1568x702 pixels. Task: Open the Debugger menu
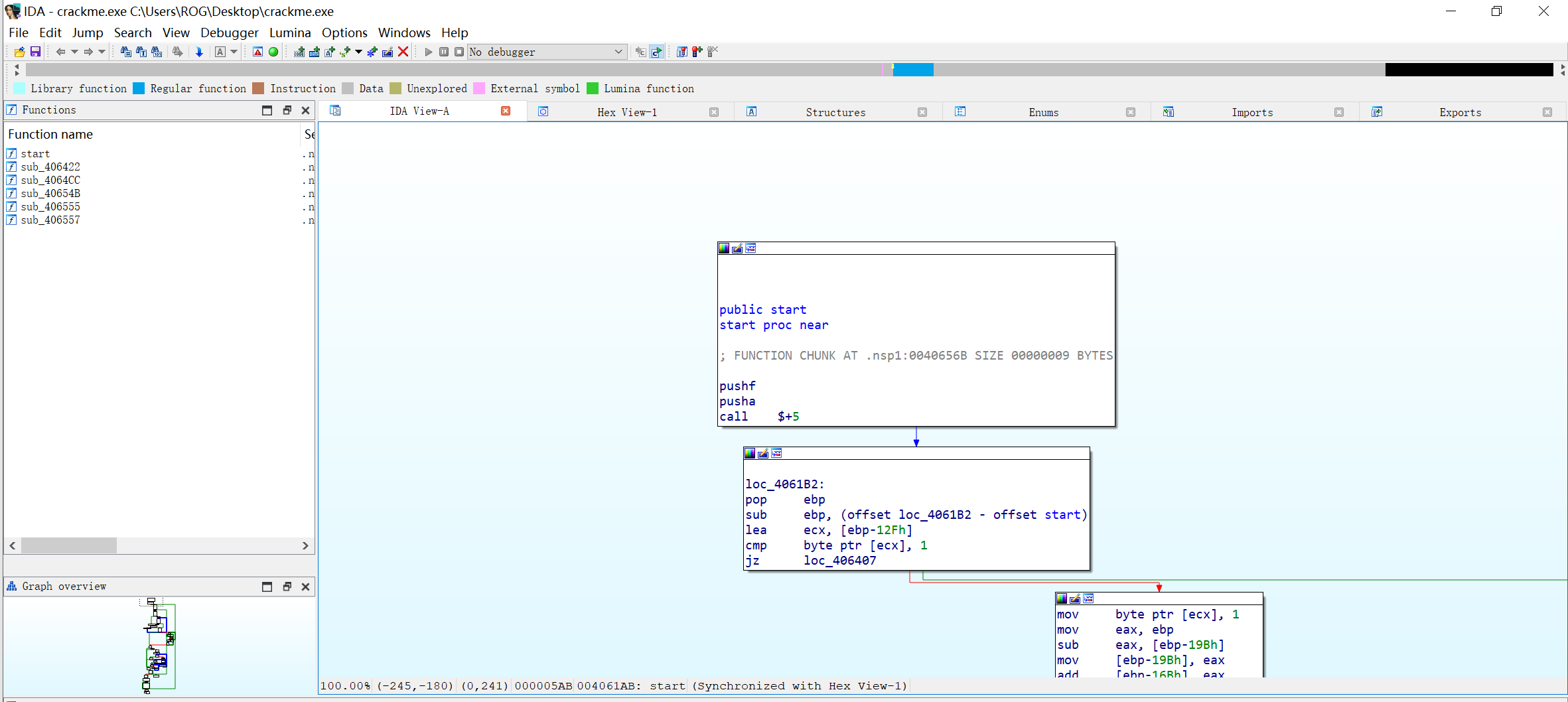click(230, 33)
